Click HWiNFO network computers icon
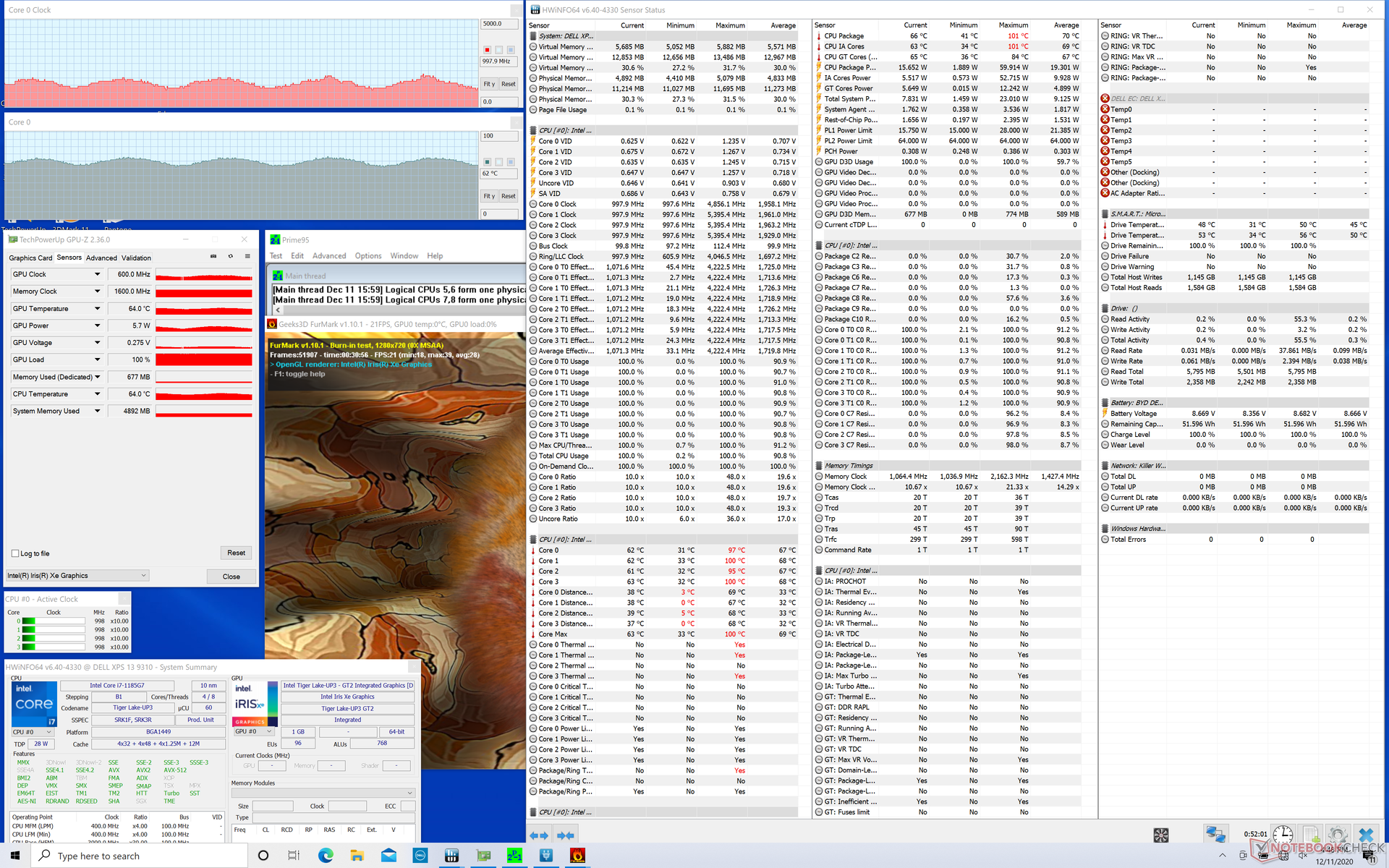The height and width of the screenshot is (868, 1389). (1215, 835)
